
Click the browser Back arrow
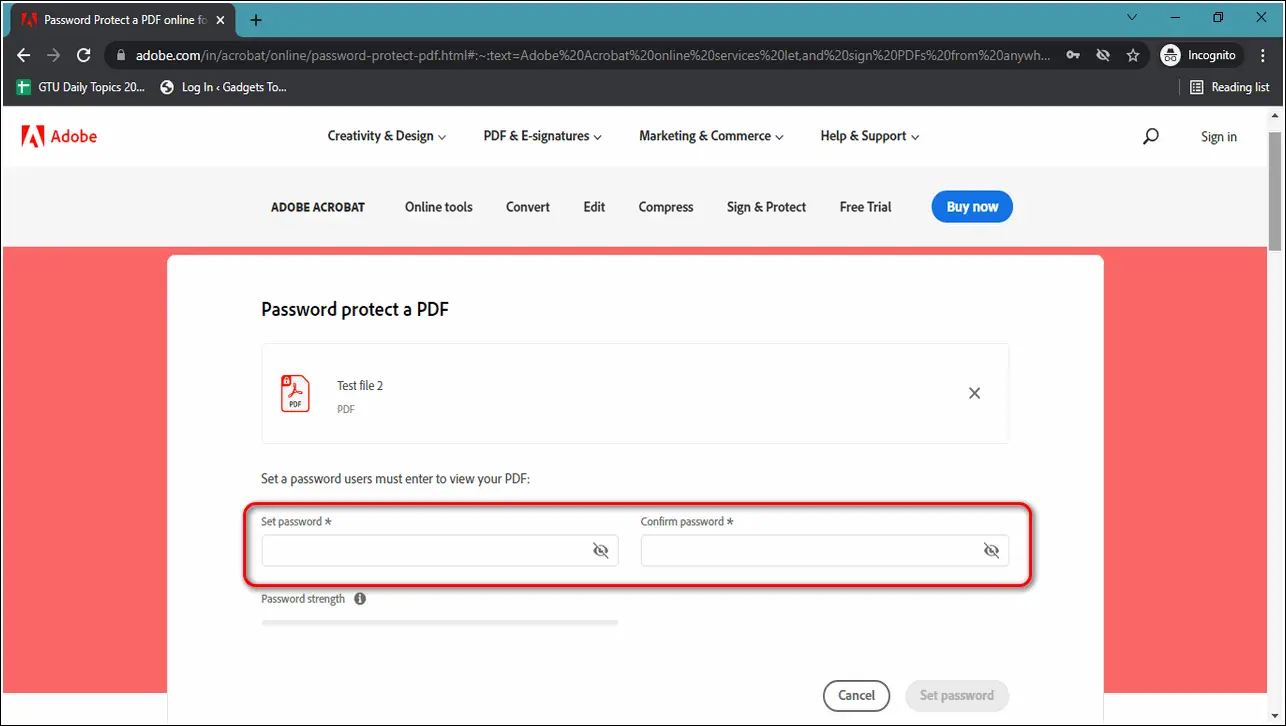(x=24, y=55)
